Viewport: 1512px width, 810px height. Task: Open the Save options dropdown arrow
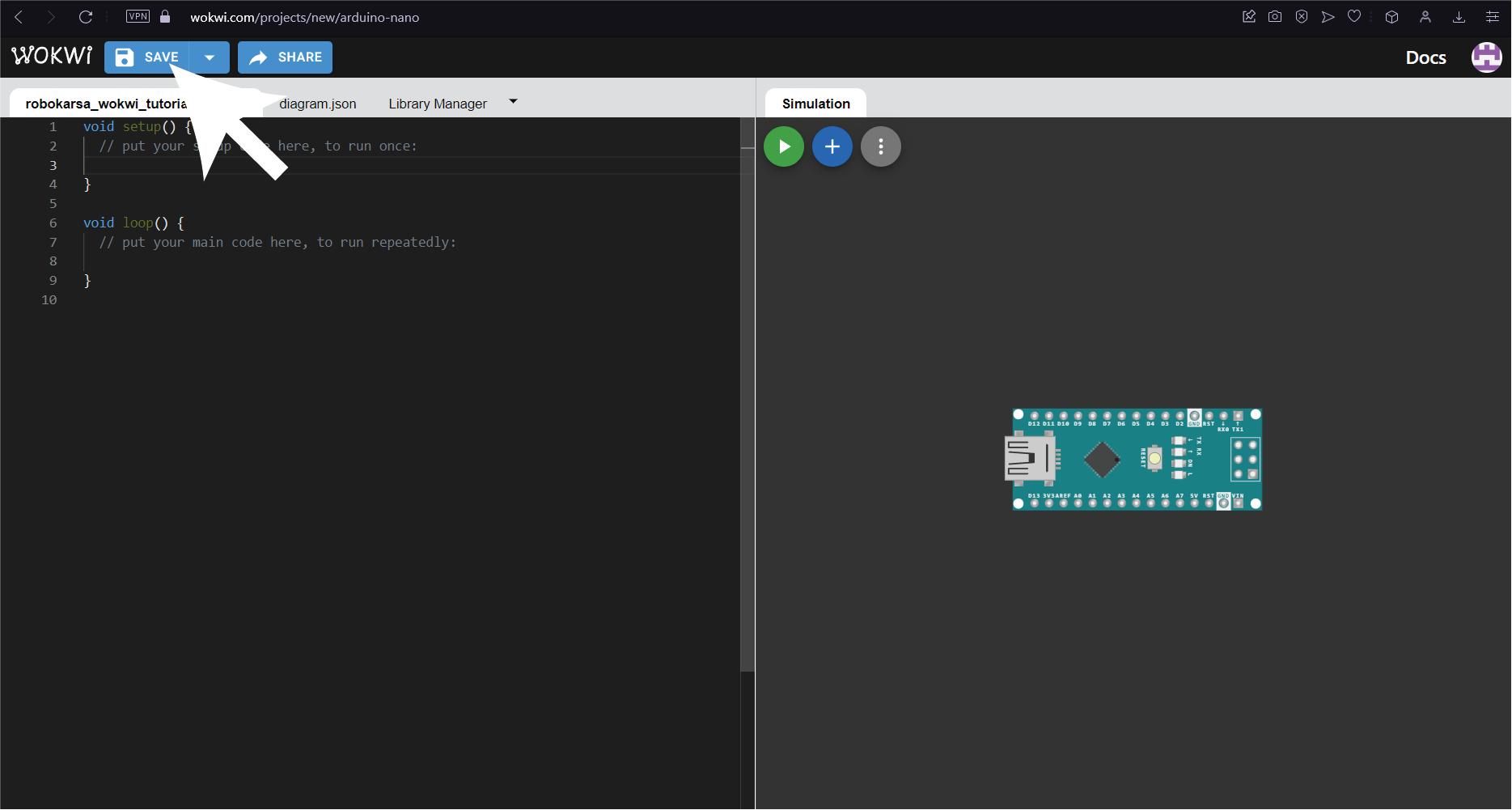click(x=210, y=57)
